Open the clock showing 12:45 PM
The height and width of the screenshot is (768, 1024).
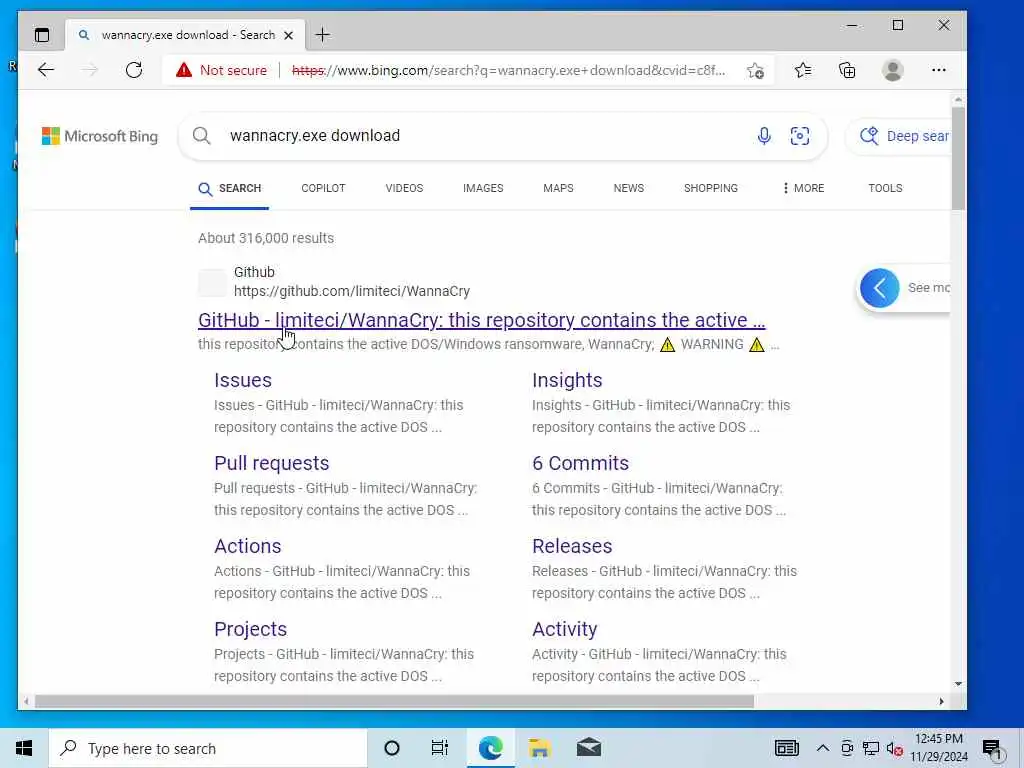(938, 747)
